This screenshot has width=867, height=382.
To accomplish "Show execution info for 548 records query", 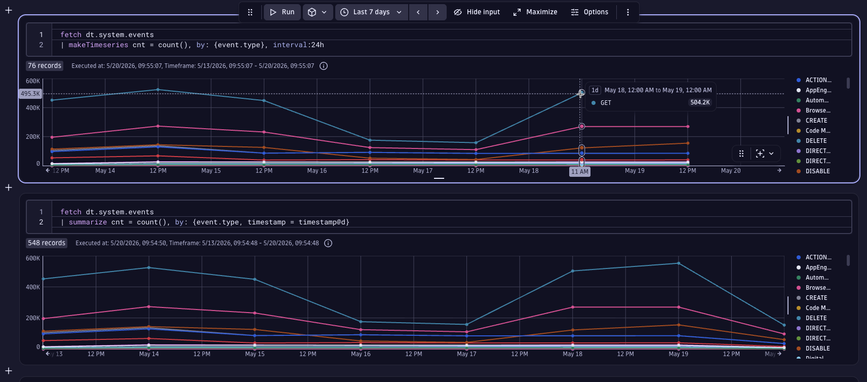I will pyautogui.click(x=328, y=243).
